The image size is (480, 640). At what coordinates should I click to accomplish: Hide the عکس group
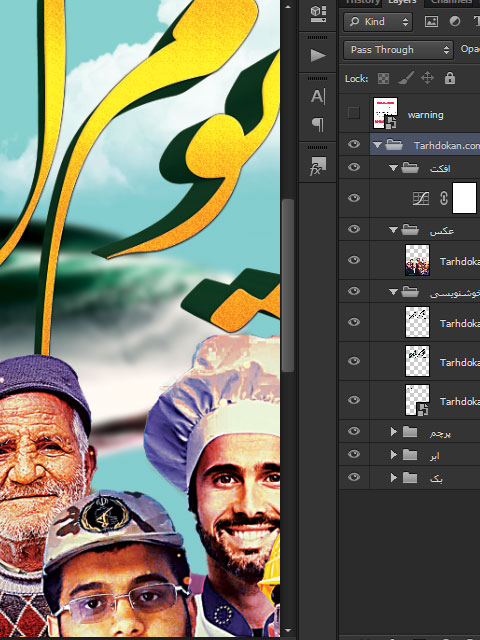coord(354,229)
